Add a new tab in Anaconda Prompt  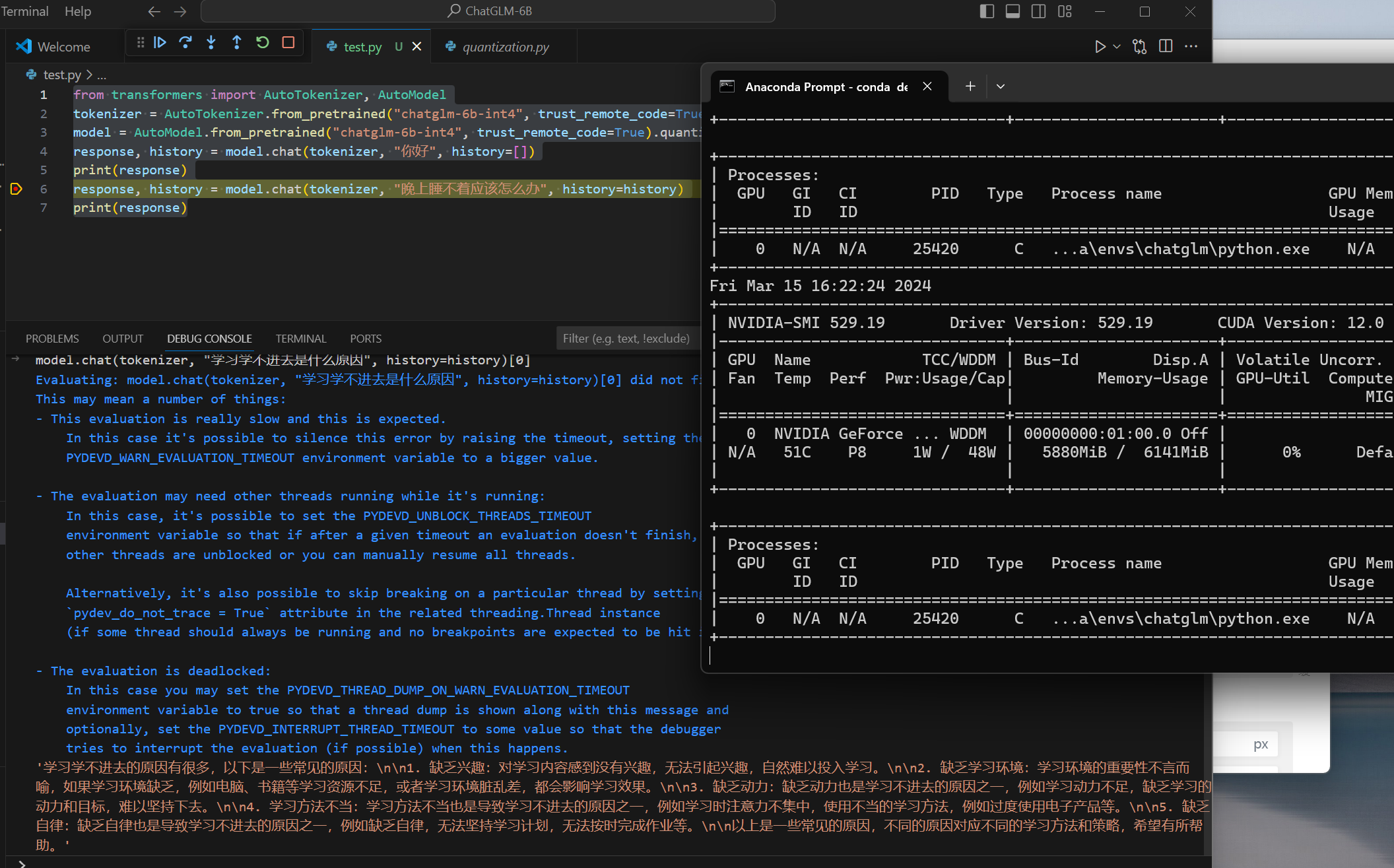970,86
